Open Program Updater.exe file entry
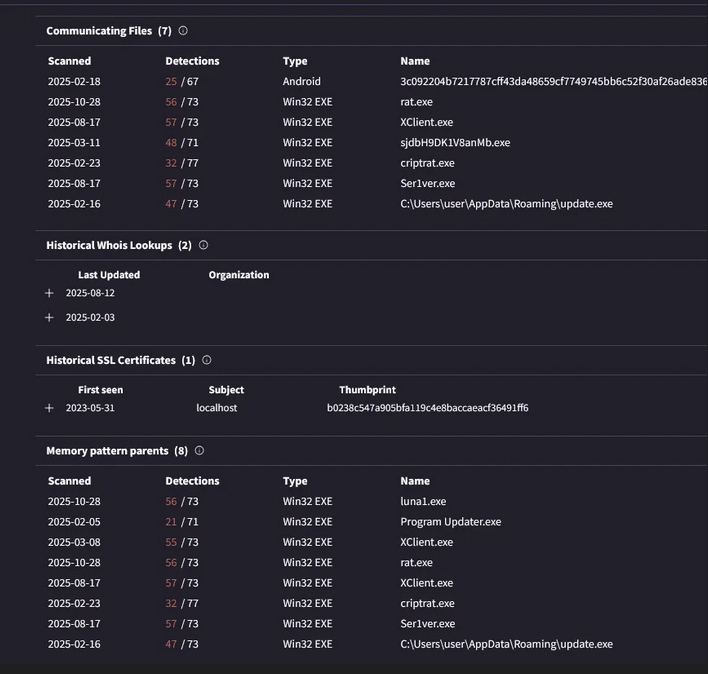Screen dimensions: 708x674 click(450, 522)
